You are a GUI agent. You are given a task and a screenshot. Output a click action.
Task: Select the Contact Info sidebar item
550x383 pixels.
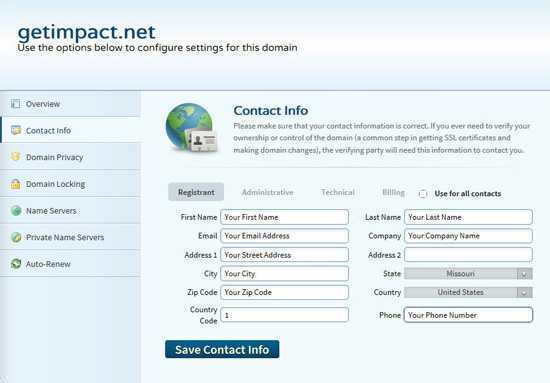tap(70, 130)
